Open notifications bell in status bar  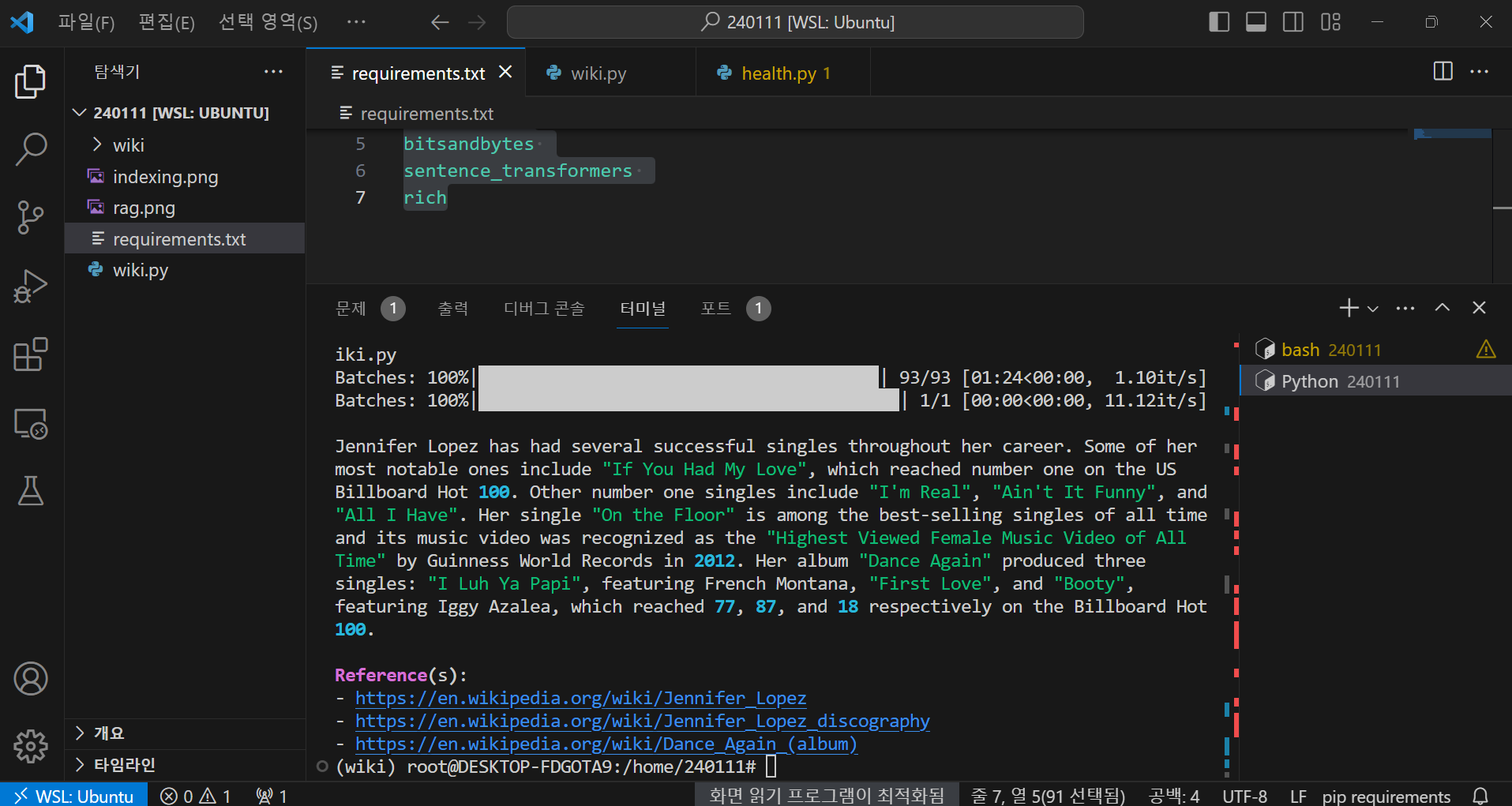coord(1480,796)
